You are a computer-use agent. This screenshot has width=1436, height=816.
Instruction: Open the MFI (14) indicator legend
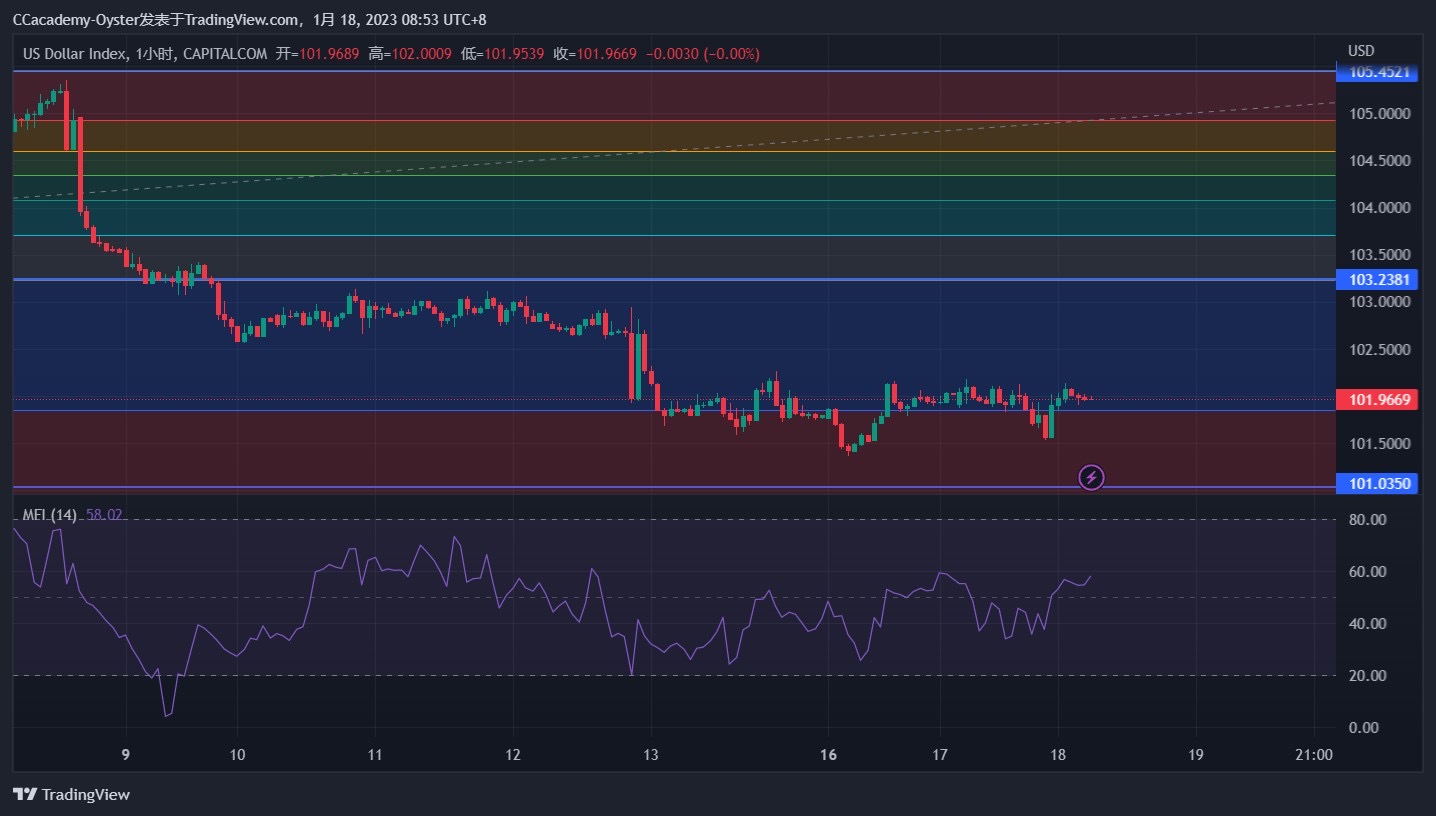pyautogui.click(x=49, y=515)
